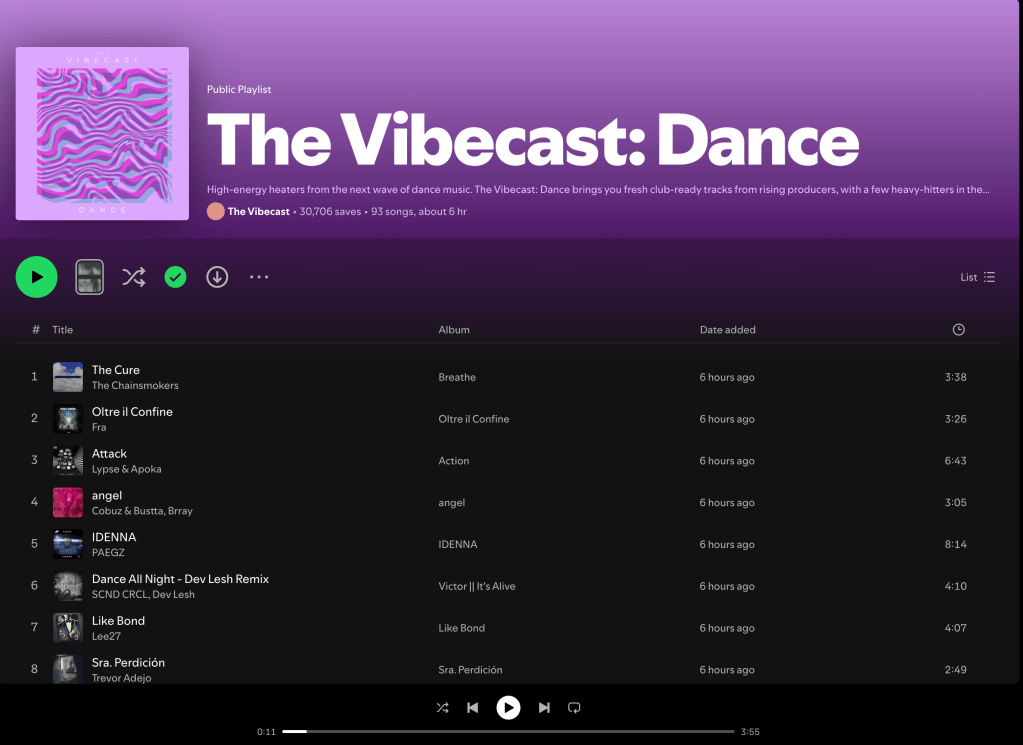Sort by the # track number header

(x=36, y=329)
